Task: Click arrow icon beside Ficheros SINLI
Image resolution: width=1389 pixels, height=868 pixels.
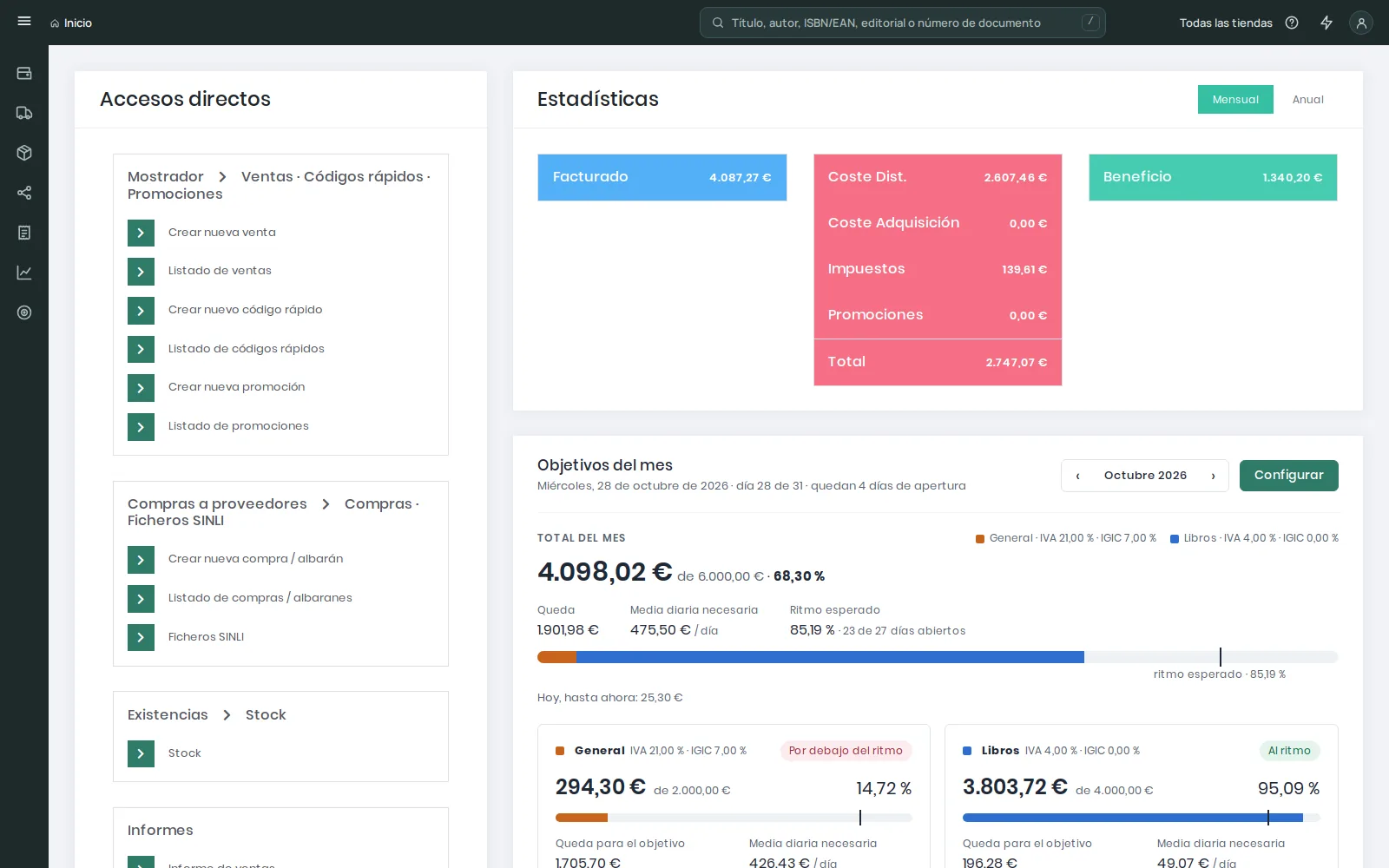Action: tap(141, 637)
